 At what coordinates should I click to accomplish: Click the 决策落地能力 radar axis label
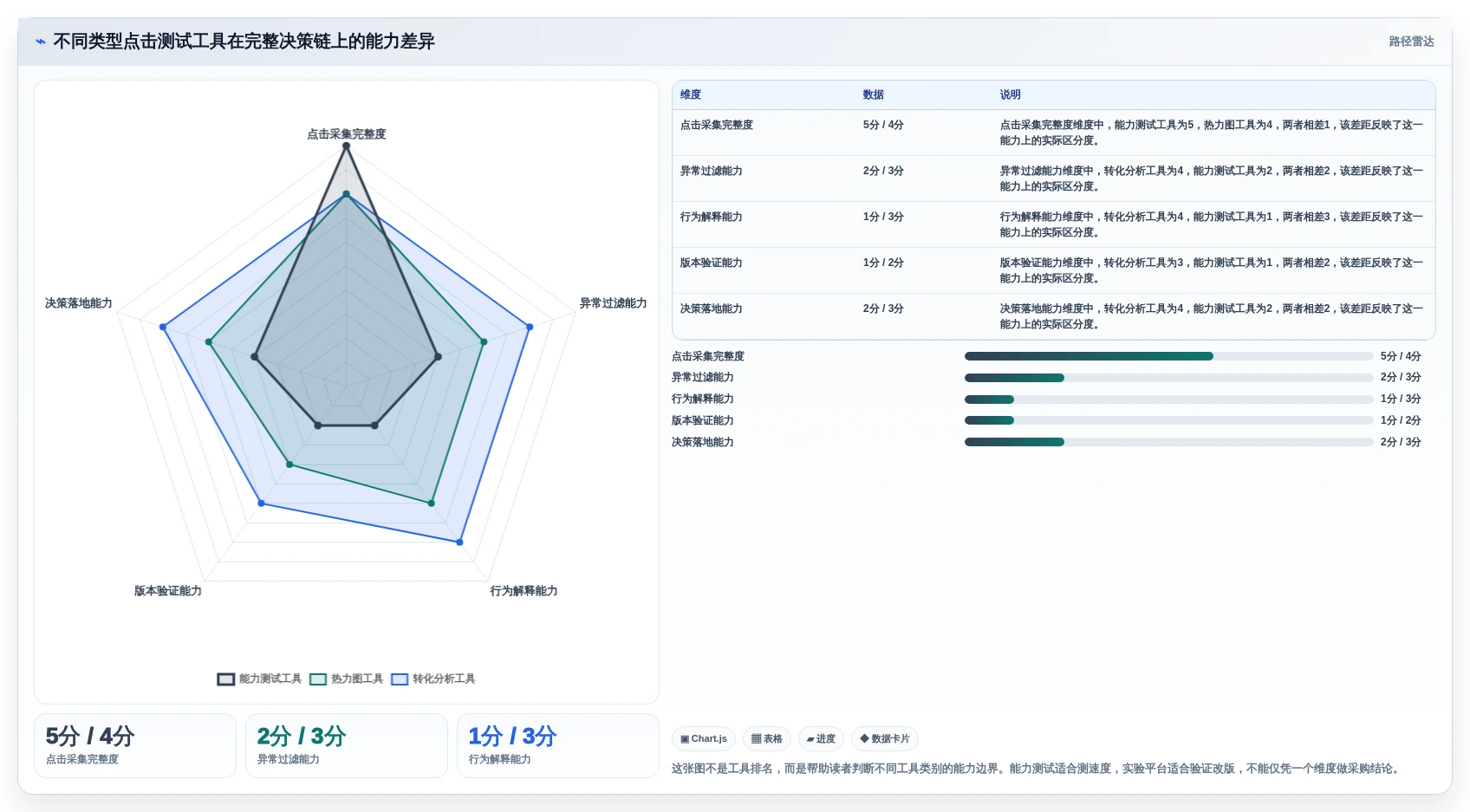click(x=79, y=303)
